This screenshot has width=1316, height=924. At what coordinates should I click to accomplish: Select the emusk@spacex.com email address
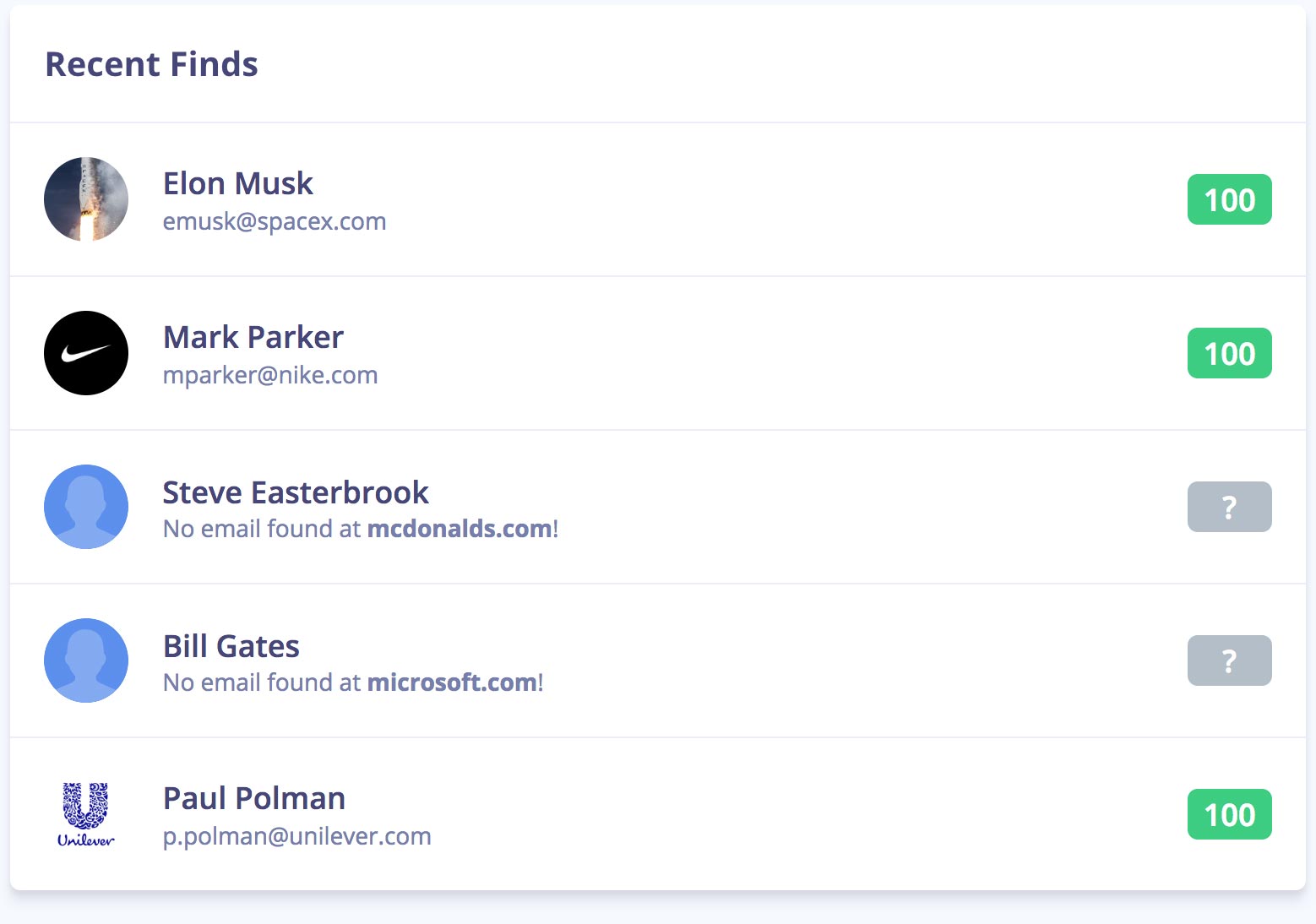[275, 221]
